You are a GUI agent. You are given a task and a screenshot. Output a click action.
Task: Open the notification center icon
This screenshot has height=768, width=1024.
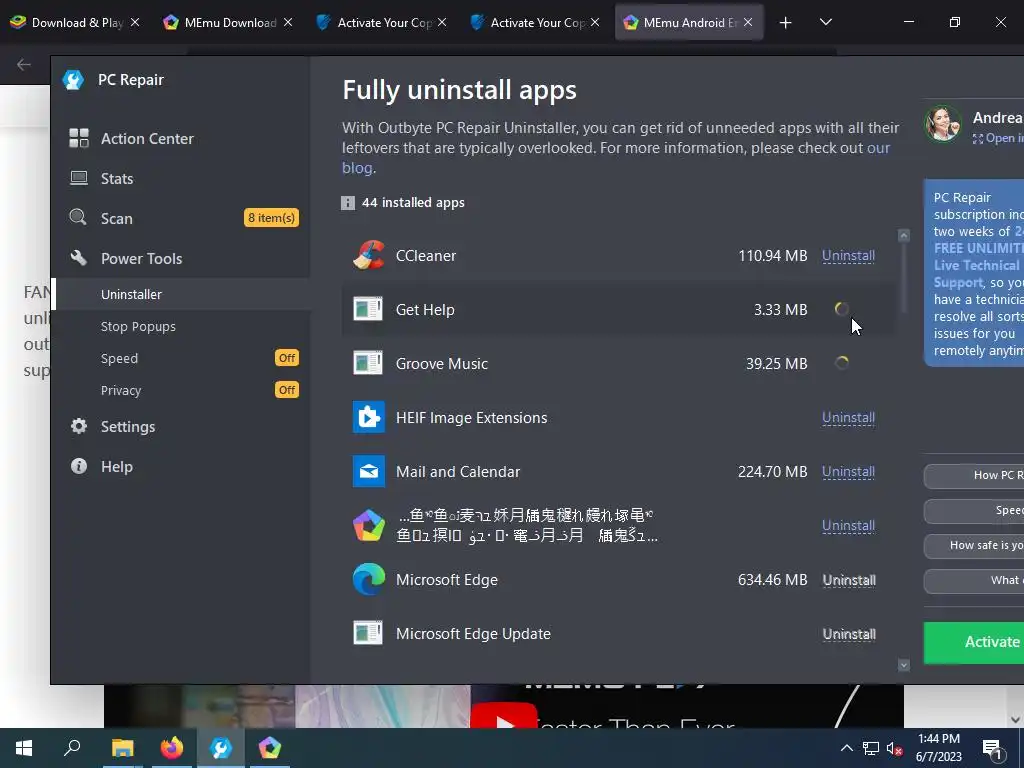coord(992,749)
